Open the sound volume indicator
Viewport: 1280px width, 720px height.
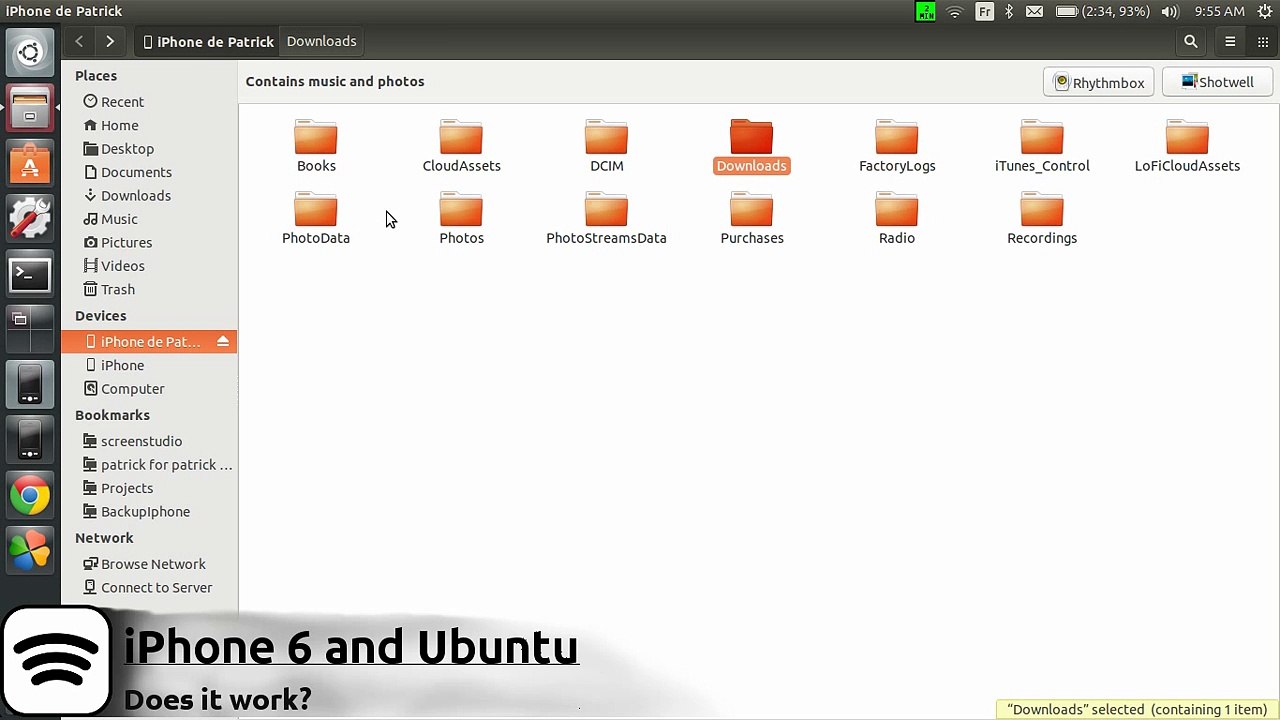[1170, 11]
